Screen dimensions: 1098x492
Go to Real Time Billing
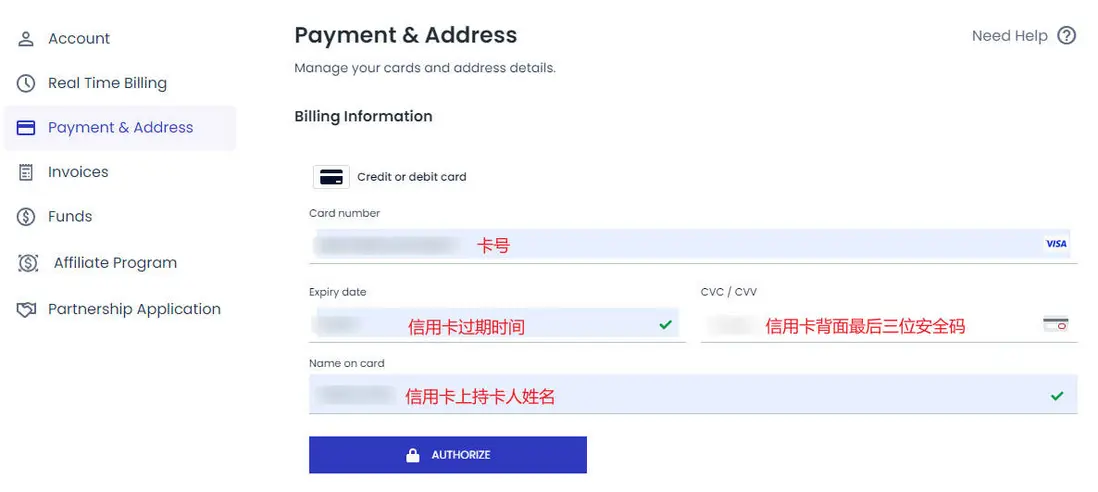coord(107,84)
